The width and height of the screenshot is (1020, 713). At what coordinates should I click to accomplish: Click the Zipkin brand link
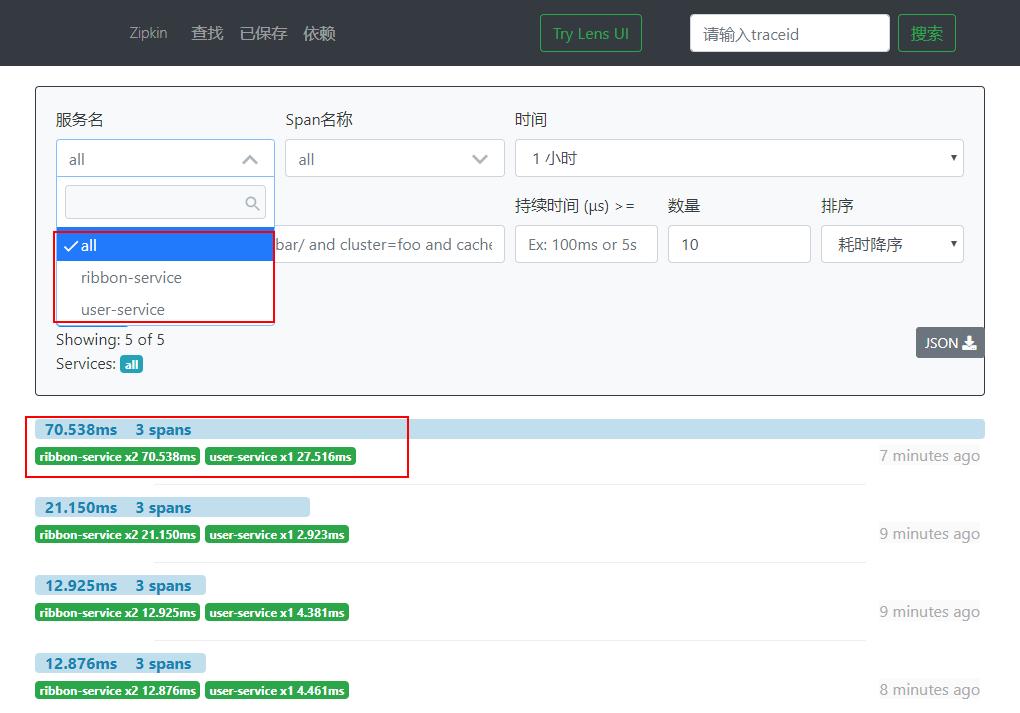point(148,33)
